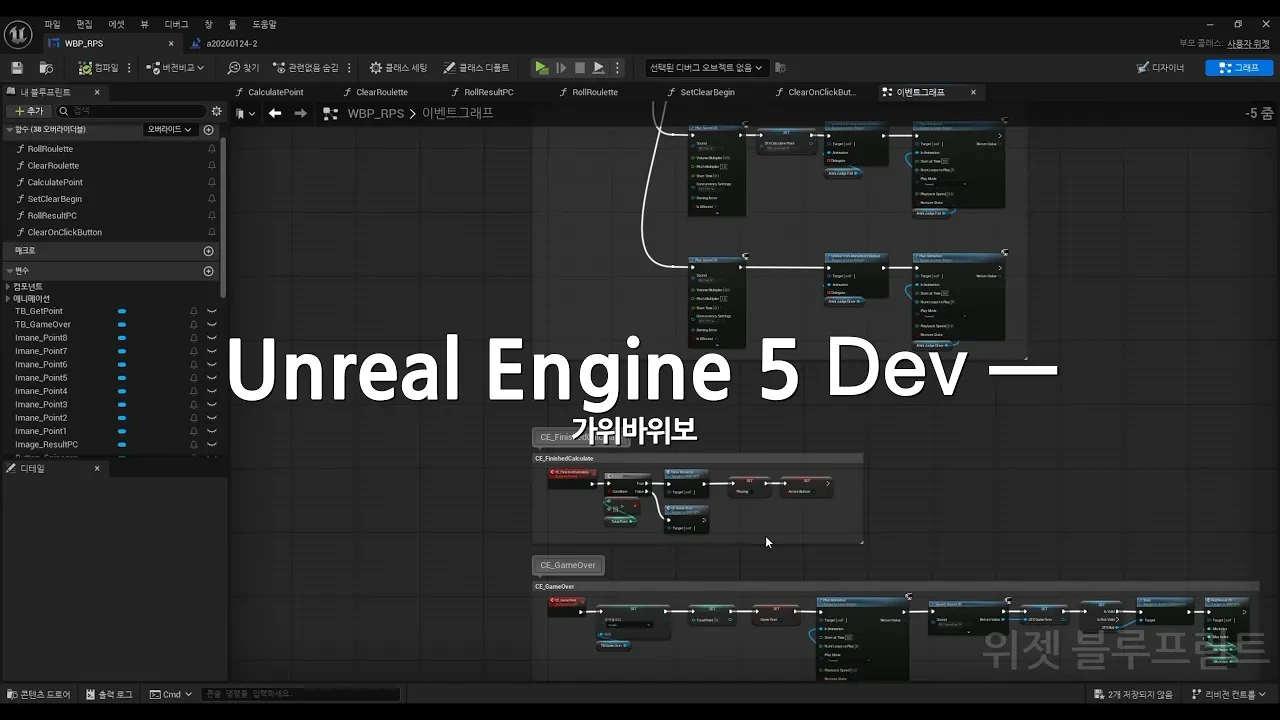Collapse the 함수 functions section

tap(10, 130)
